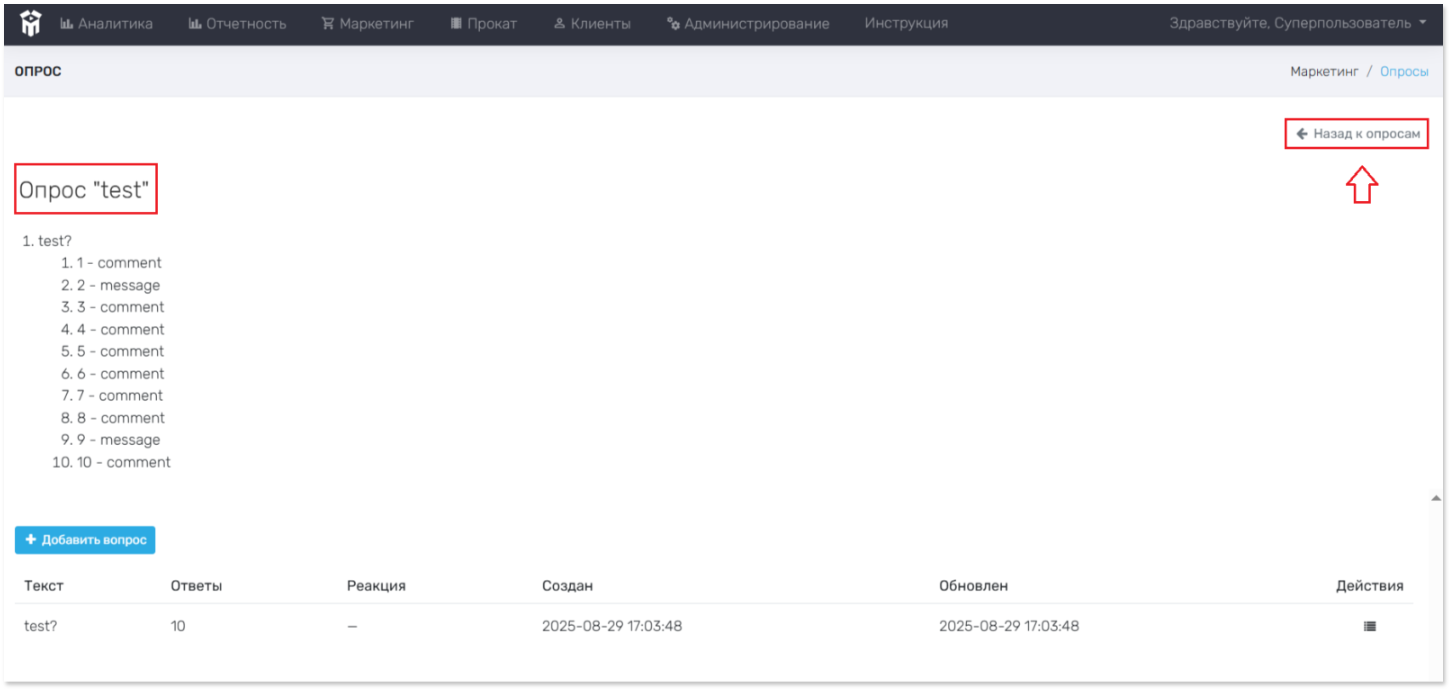Select the test? cell in the questions table
1449x689 pixels.
[41, 626]
